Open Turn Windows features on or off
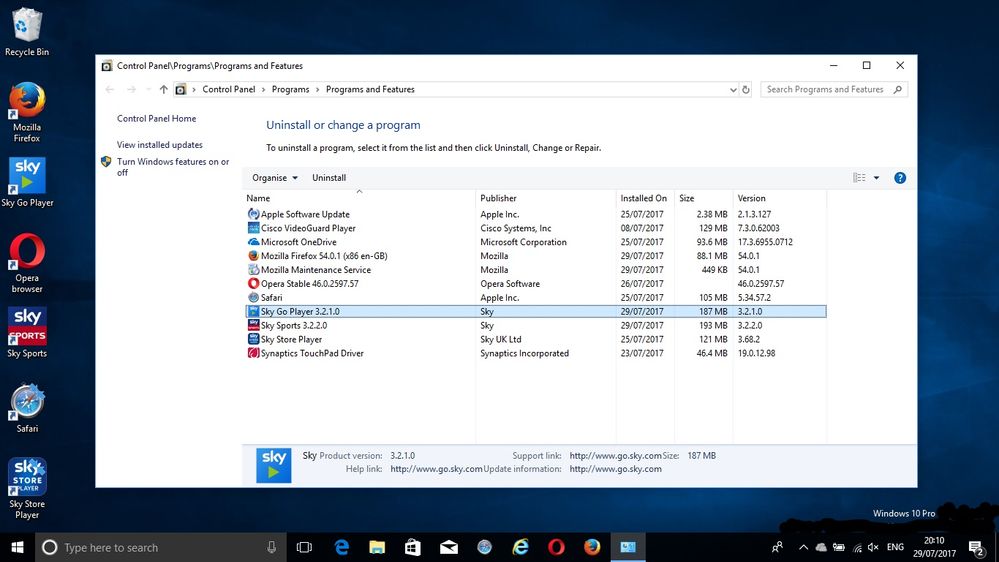This screenshot has height=562, width=999. click(173, 167)
